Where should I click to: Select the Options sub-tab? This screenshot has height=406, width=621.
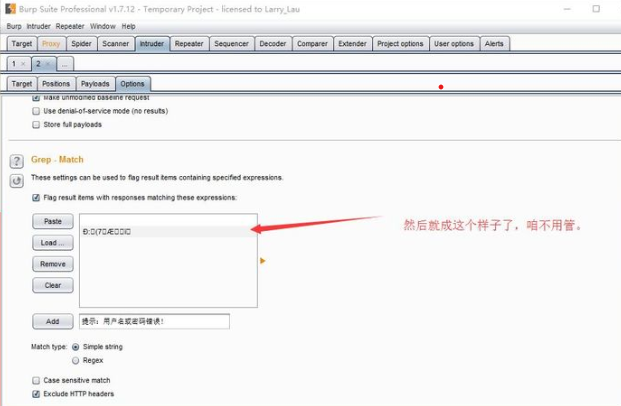[132, 84]
